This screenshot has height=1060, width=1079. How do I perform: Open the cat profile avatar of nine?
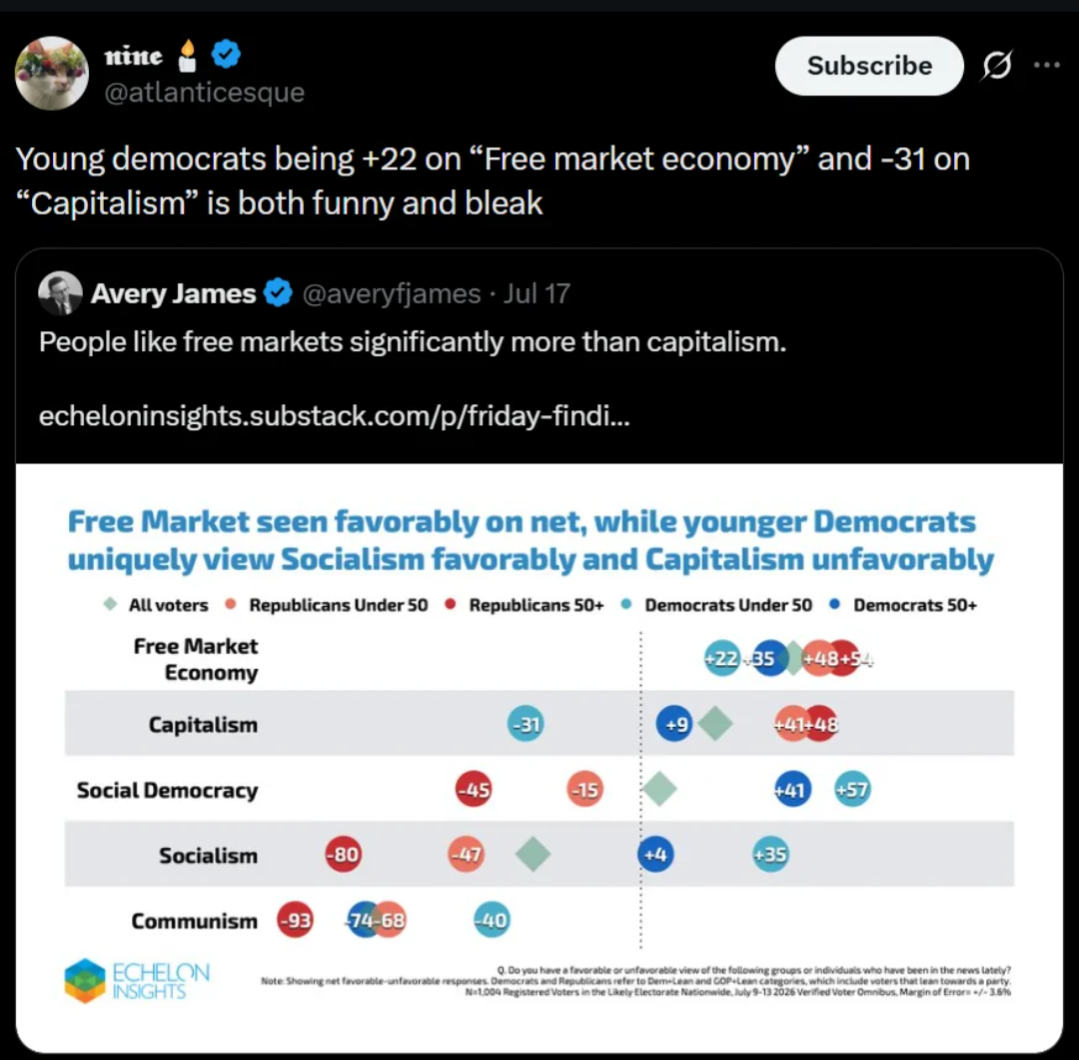point(52,74)
